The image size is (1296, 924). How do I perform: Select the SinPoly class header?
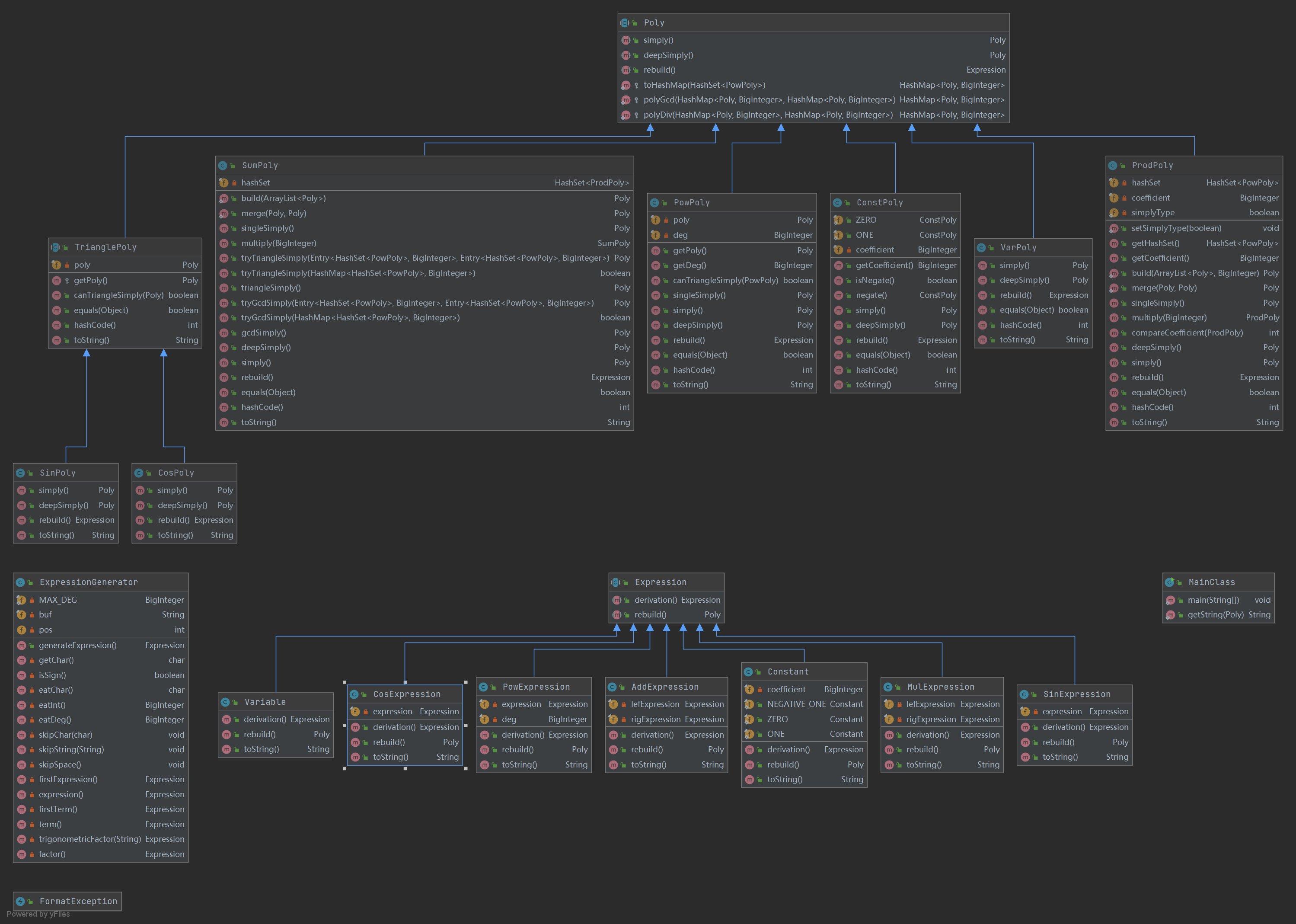pos(57,473)
